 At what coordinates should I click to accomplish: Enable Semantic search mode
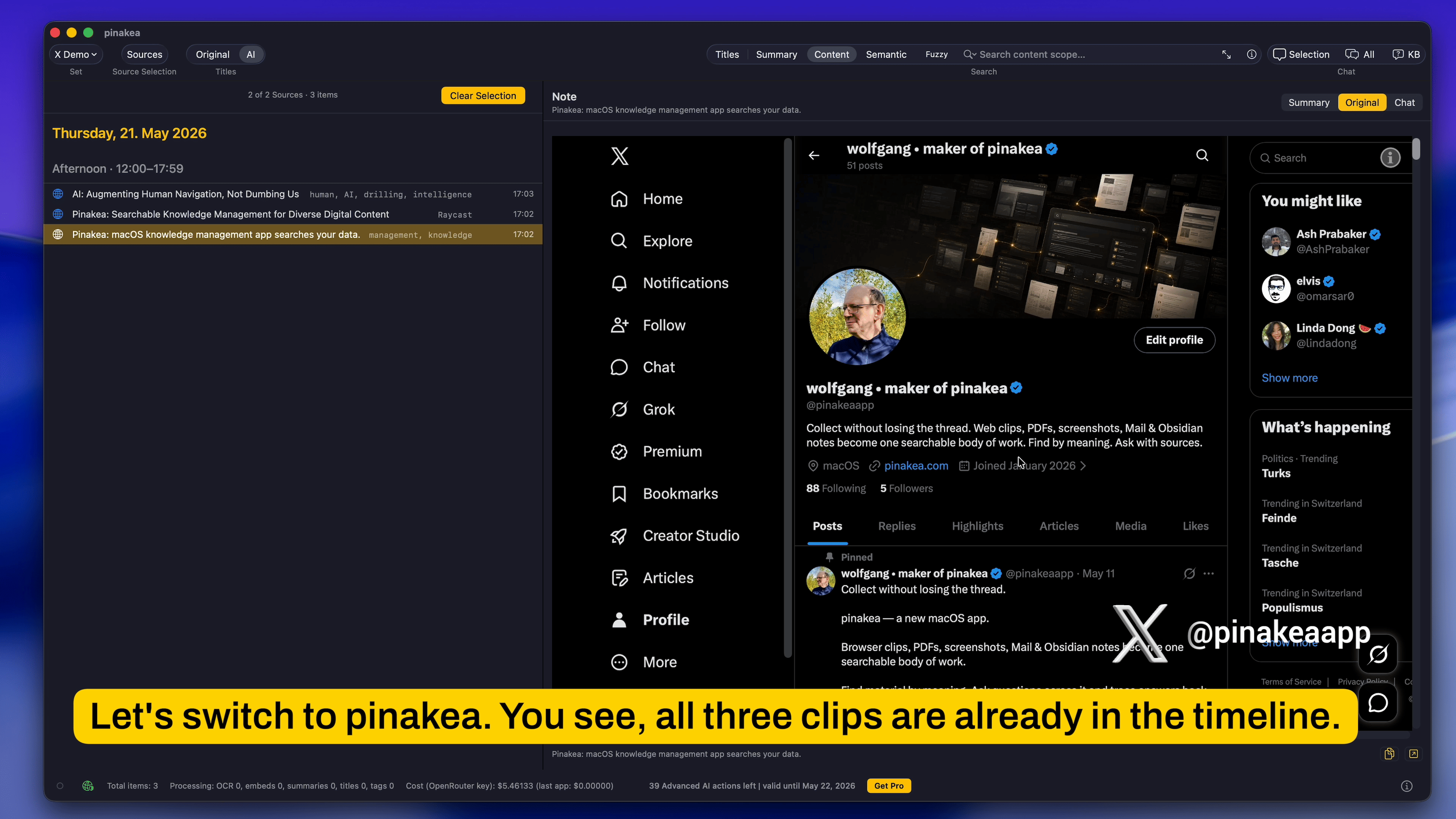886,54
